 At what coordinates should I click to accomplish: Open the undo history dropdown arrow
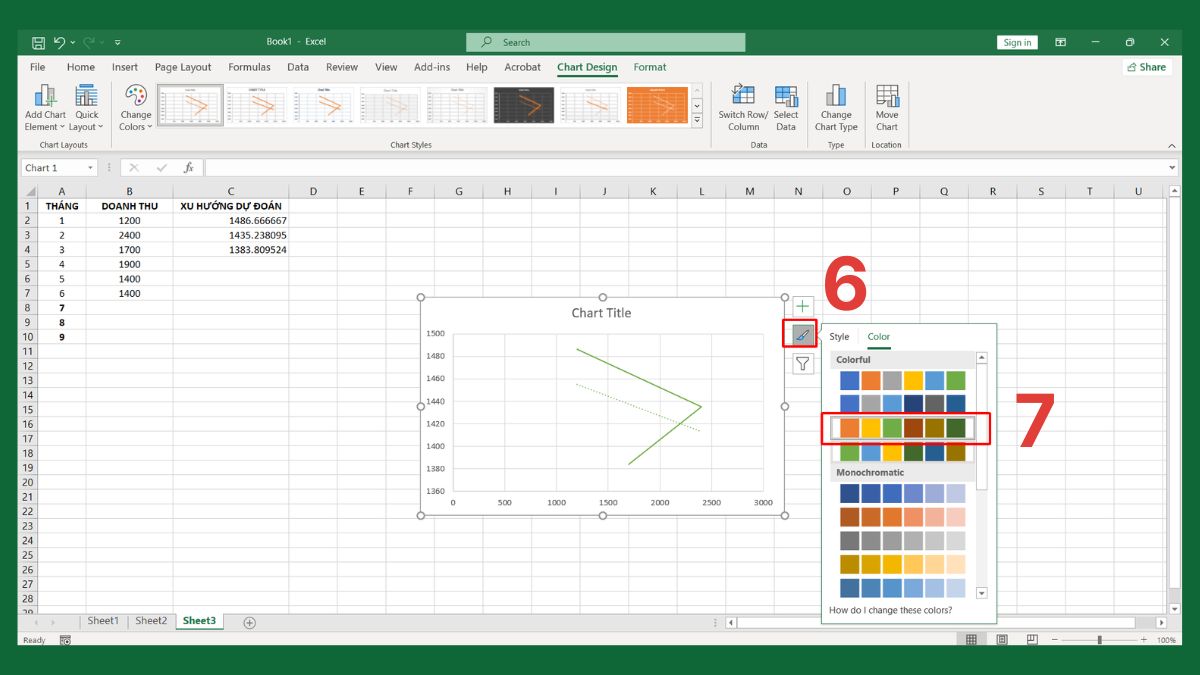point(72,43)
